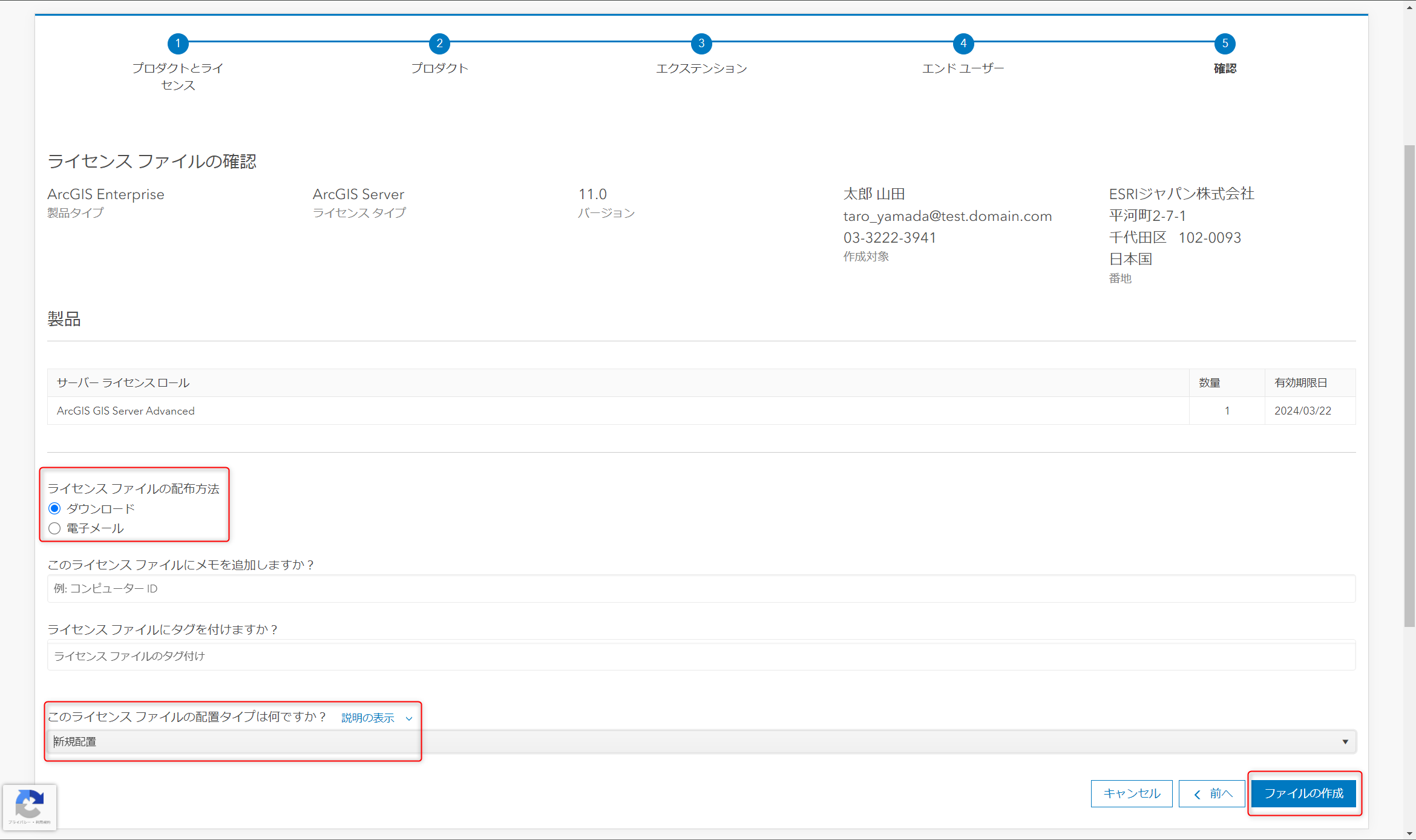Click the memo input field with コンピューター ID placeholder

(x=701, y=588)
